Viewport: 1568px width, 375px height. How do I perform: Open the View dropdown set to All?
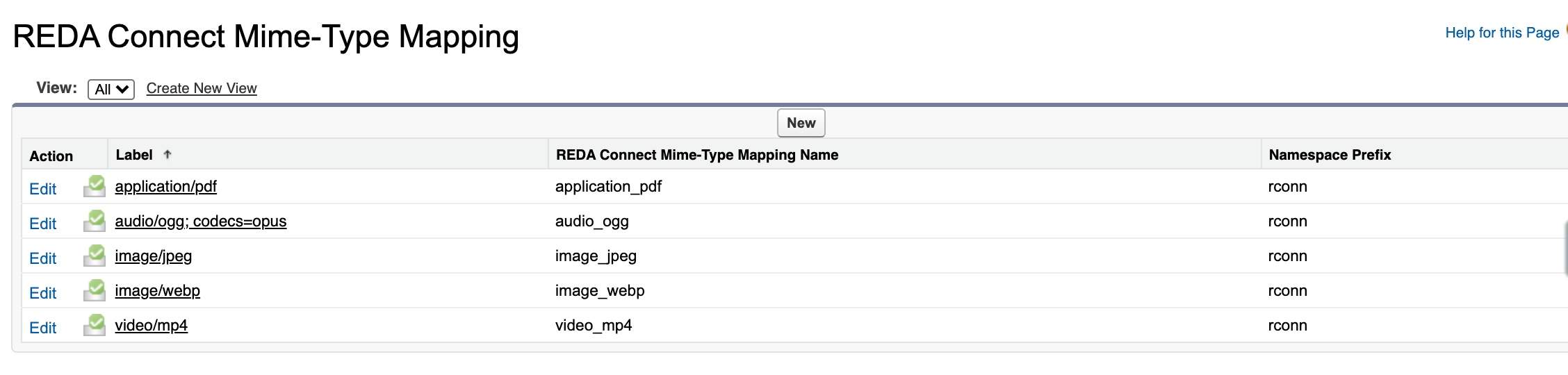pos(111,89)
